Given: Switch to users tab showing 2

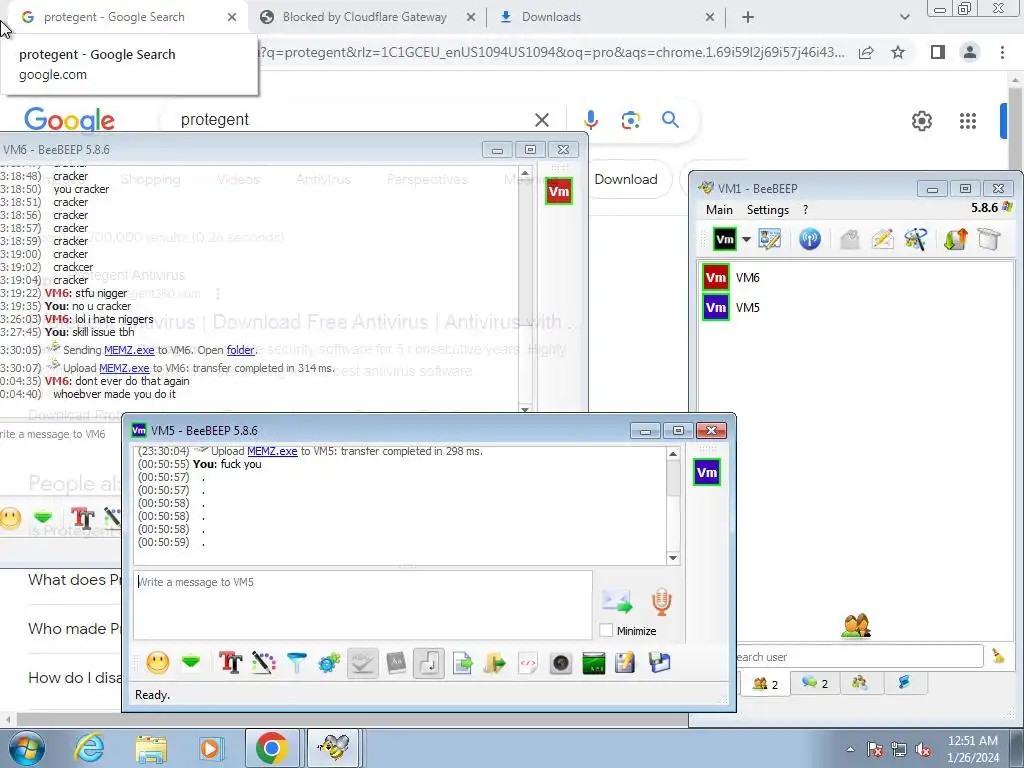Looking at the screenshot, I should coord(765,683).
